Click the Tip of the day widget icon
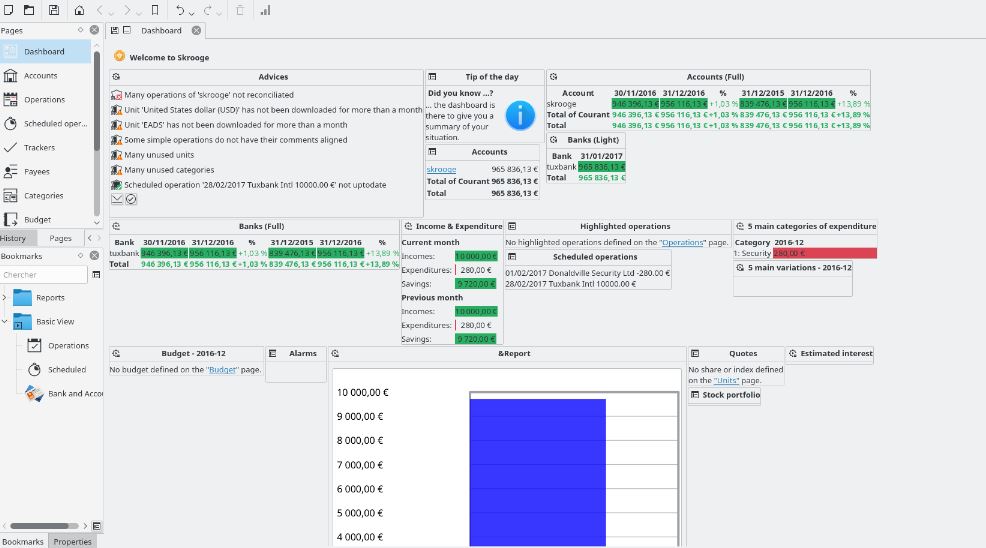Screen dimensions: 986x548 [433, 77]
